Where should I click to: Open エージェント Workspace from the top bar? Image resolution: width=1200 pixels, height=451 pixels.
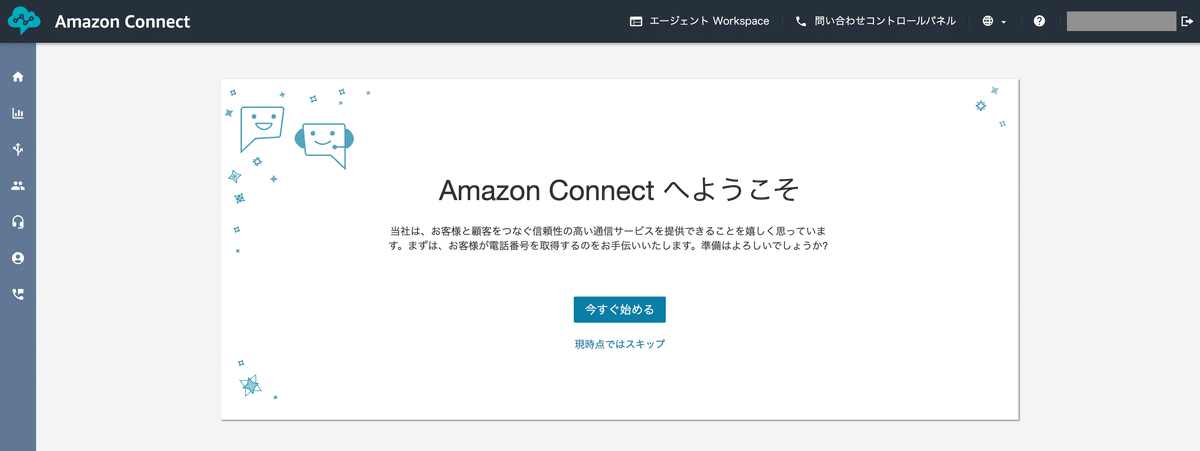(x=700, y=21)
